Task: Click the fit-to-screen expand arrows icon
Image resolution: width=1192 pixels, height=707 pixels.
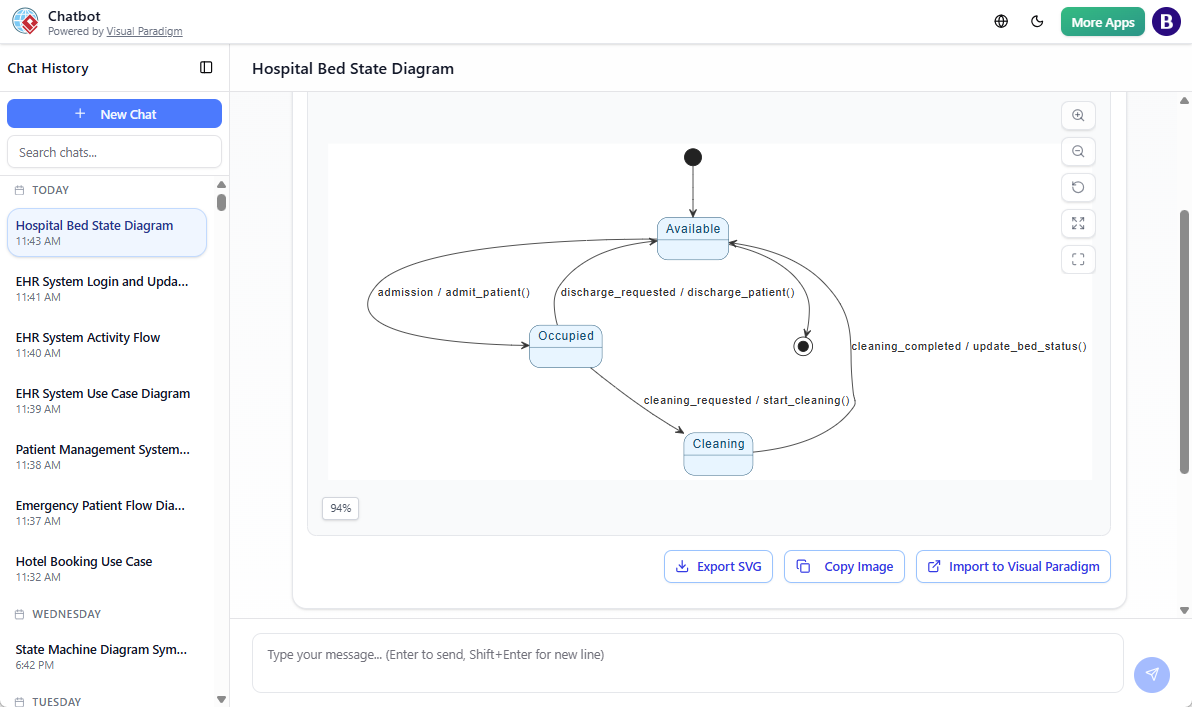Action: [1078, 223]
